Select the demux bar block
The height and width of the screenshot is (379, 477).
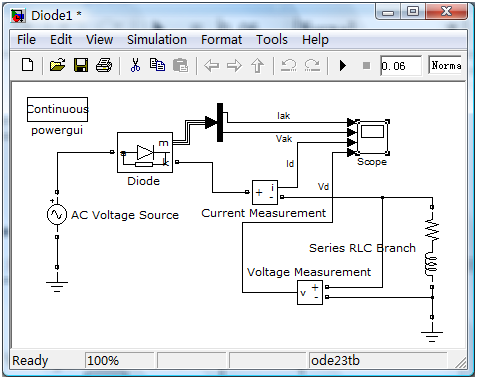(x=220, y=122)
